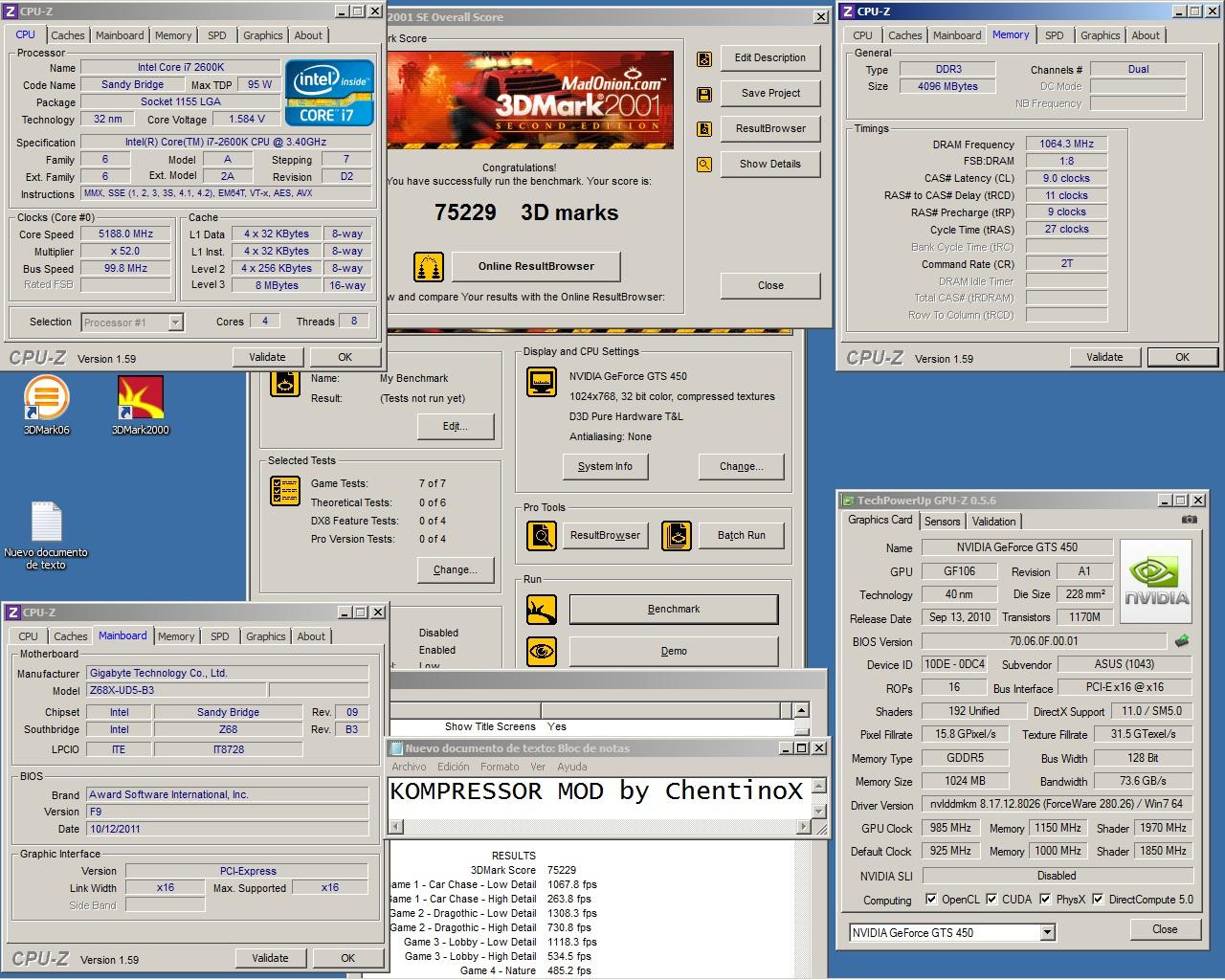
Task: Click the Benchmark run icon
Action: [x=542, y=609]
